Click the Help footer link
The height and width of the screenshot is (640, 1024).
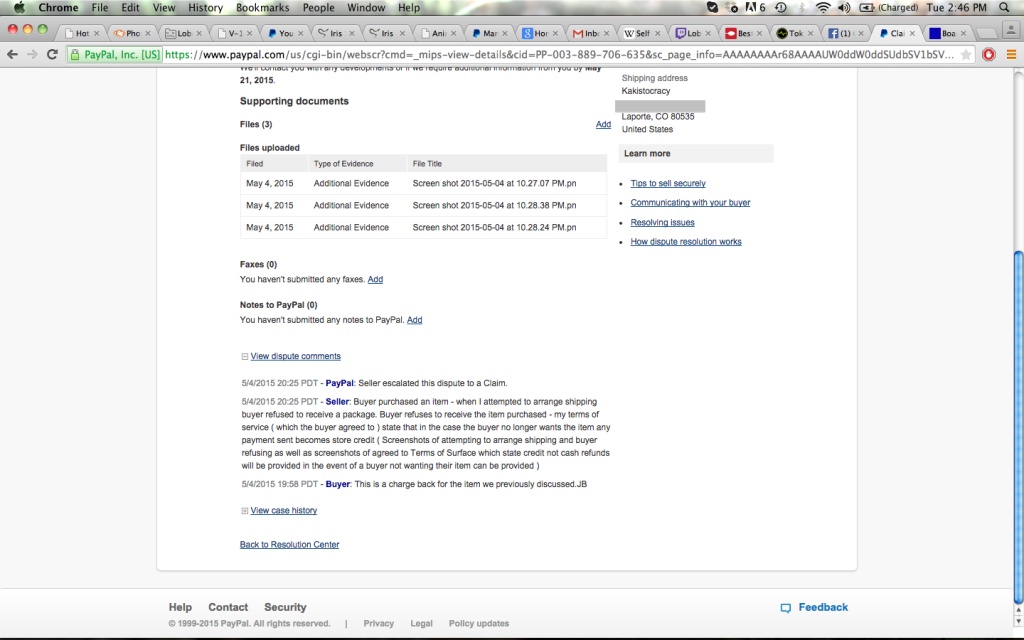[180, 607]
